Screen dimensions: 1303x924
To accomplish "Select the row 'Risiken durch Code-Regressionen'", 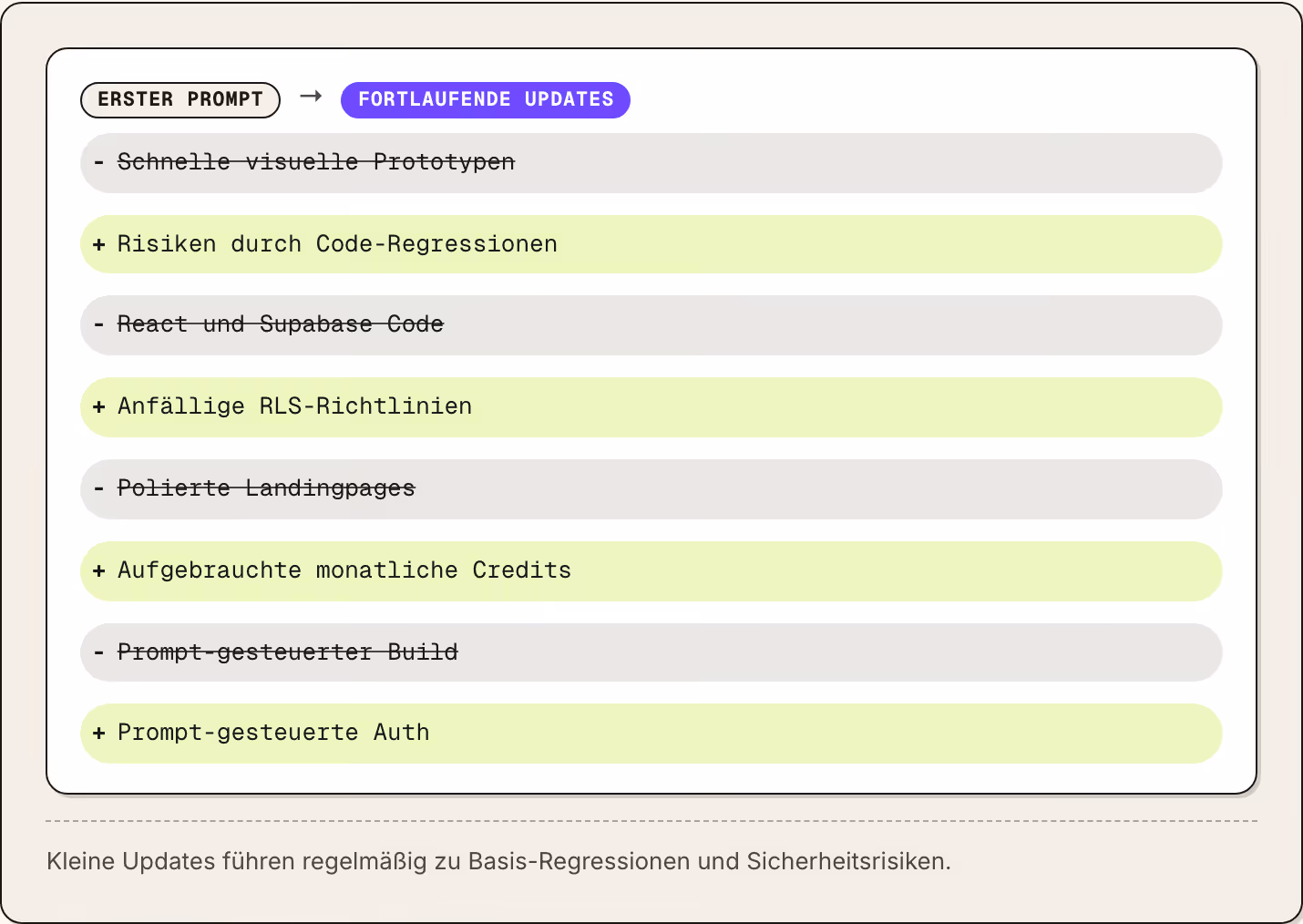I will [x=651, y=244].
